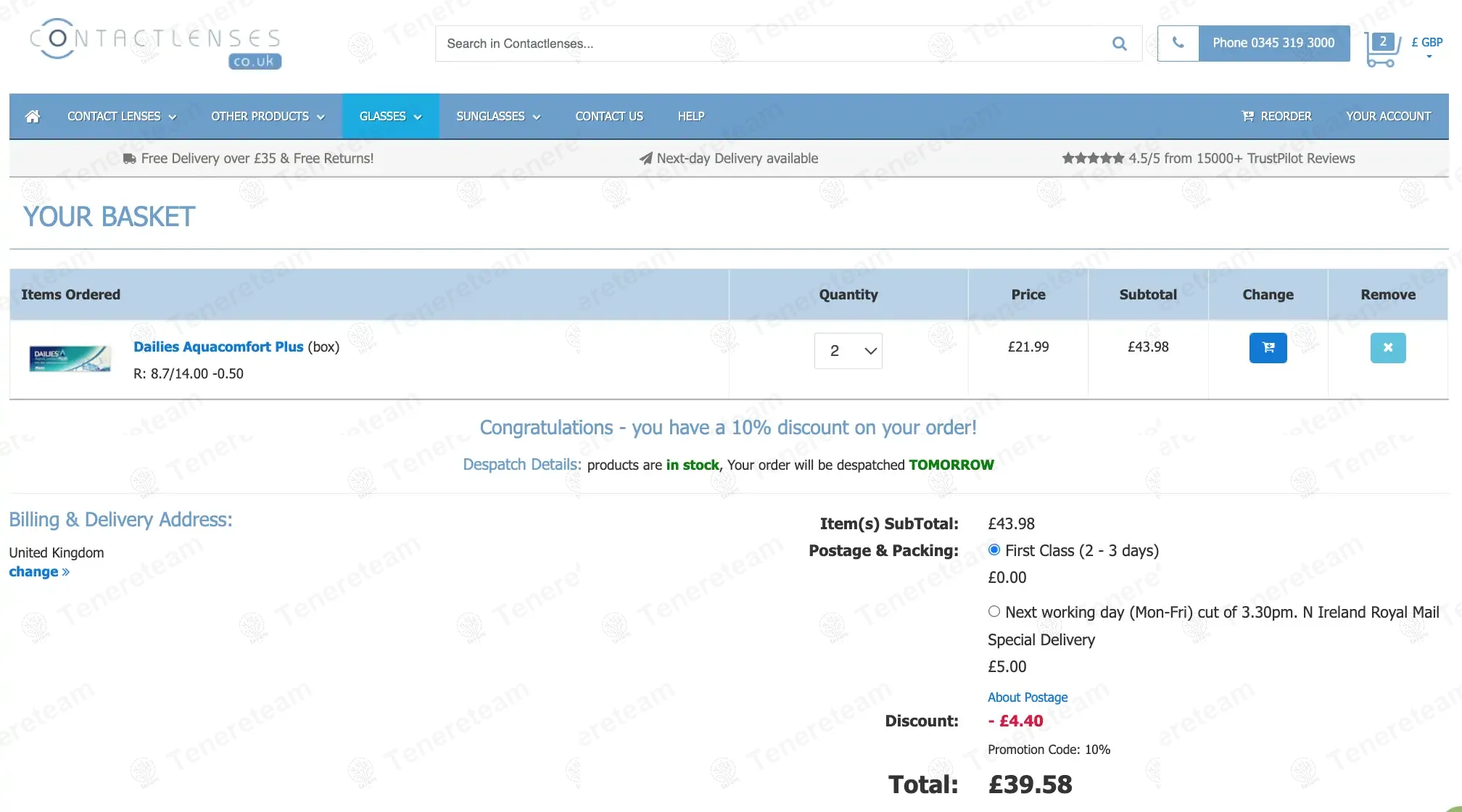Click the £5.00 special delivery price

click(x=1007, y=667)
